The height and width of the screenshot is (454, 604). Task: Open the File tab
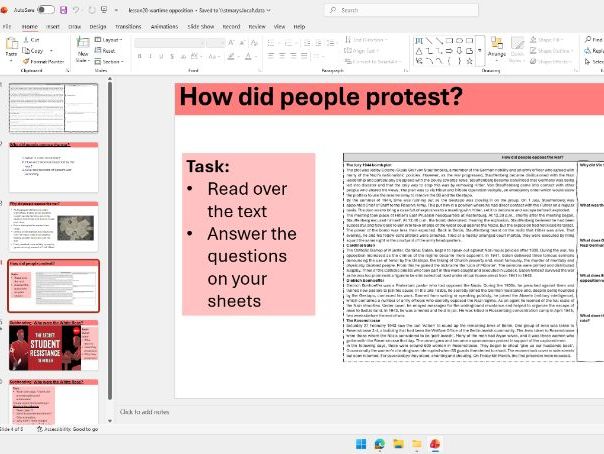pyautogui.click(x=7, y=27)
